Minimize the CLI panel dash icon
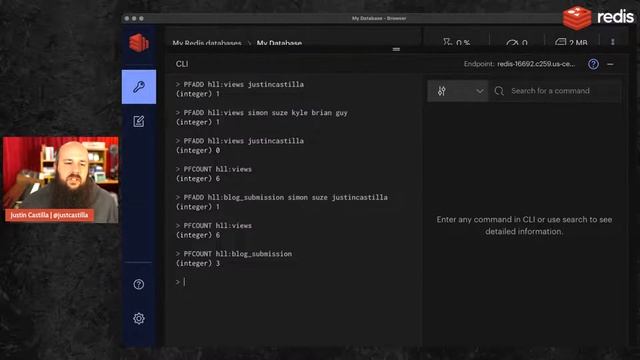The width and height of the screenshot is (640, 360). point(610,64)
